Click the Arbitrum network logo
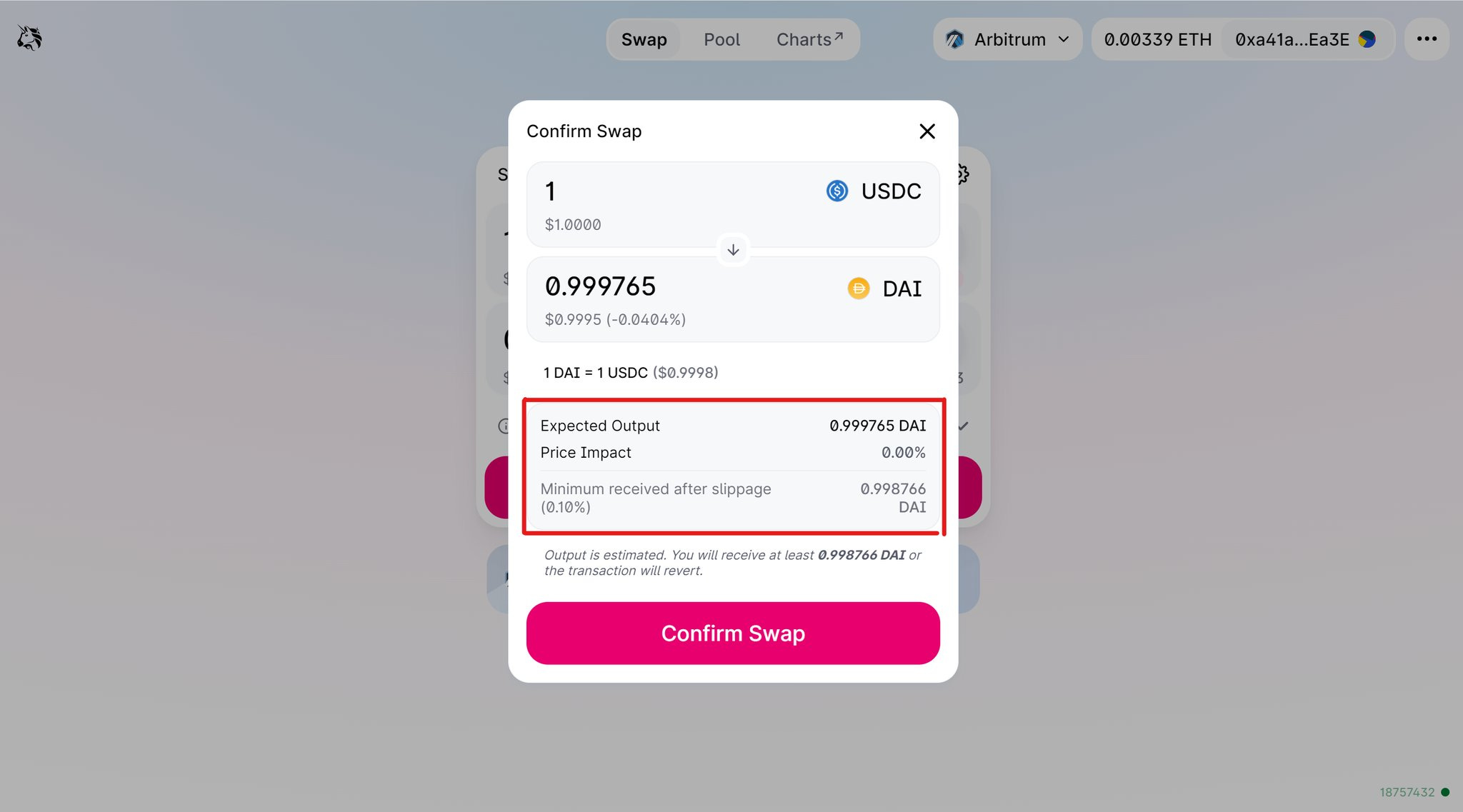Screen dimensions: 1463x812 955,39
